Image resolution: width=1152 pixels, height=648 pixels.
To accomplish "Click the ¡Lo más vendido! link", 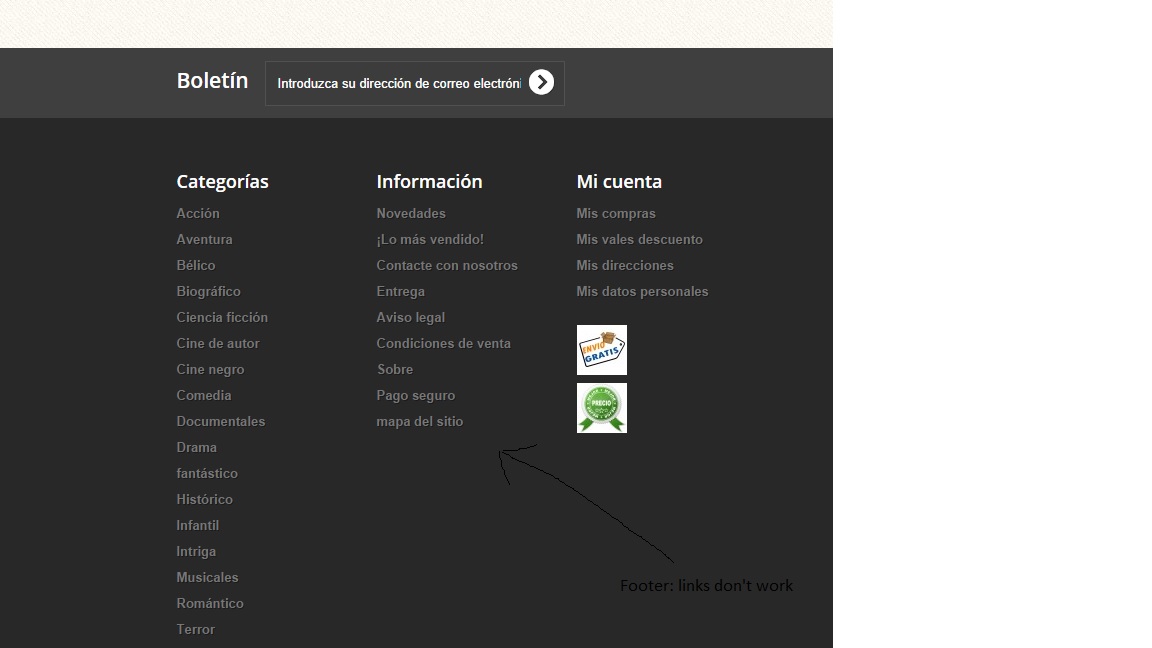I will pos(430,240).
